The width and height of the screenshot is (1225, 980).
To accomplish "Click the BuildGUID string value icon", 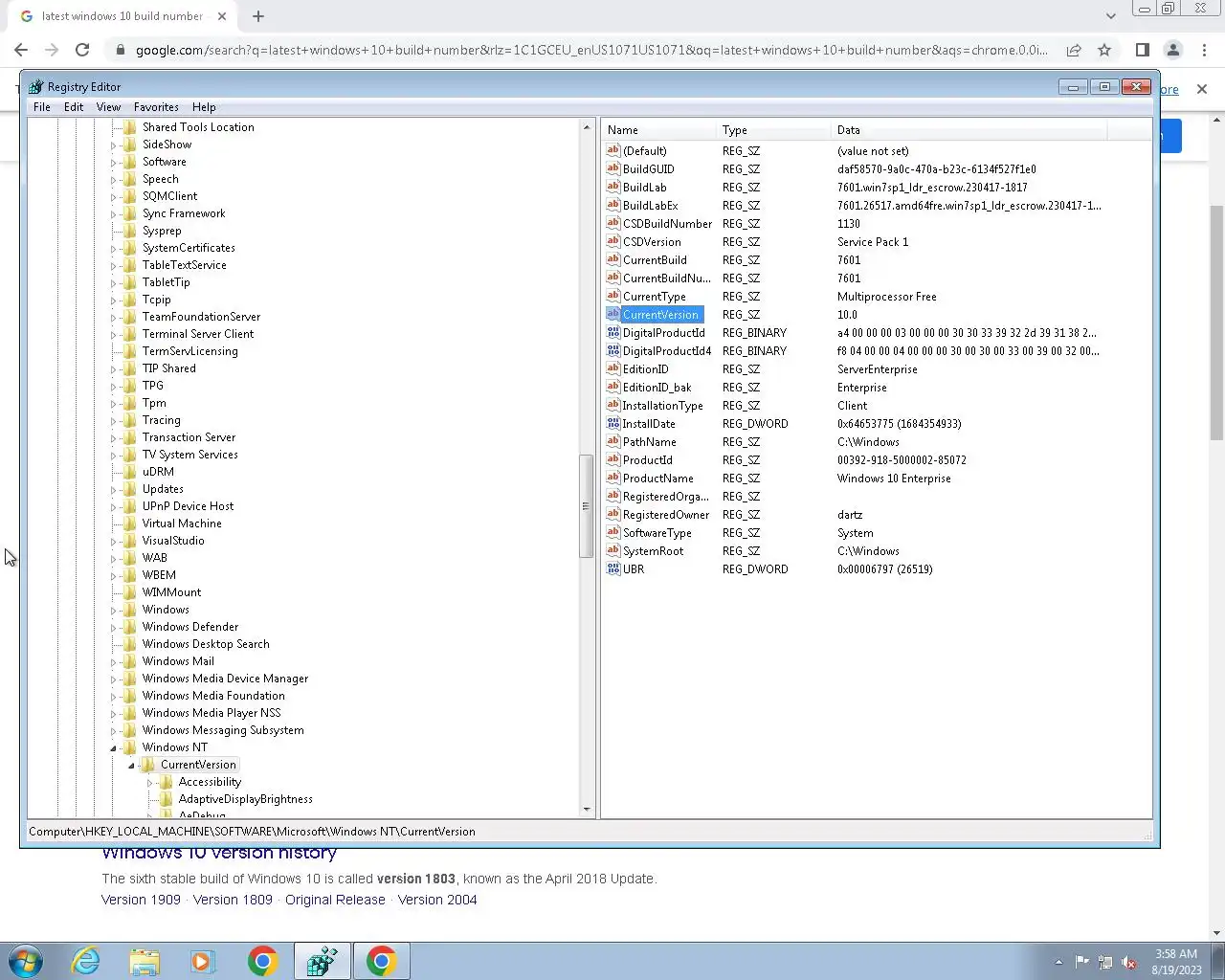I will (x=613, y=168).
